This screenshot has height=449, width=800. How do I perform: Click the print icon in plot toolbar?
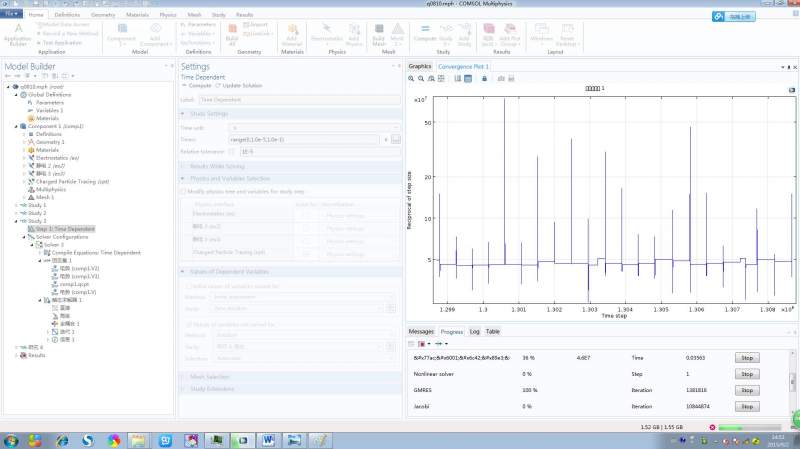(x=511, y=78)
